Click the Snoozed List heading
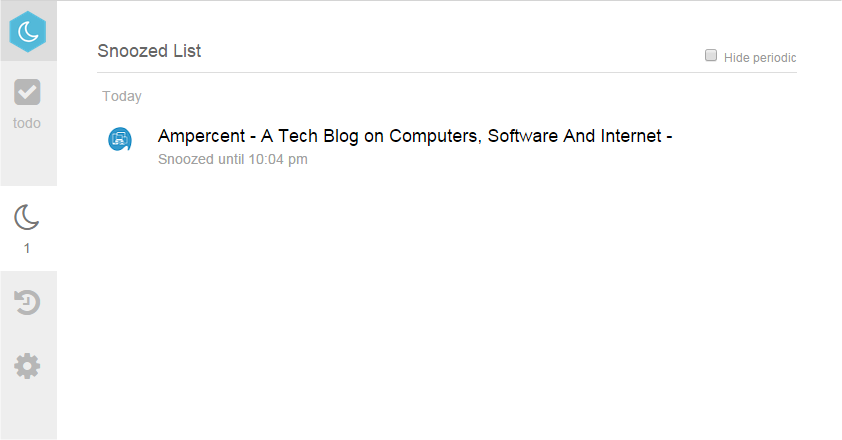 pos(149,51)
